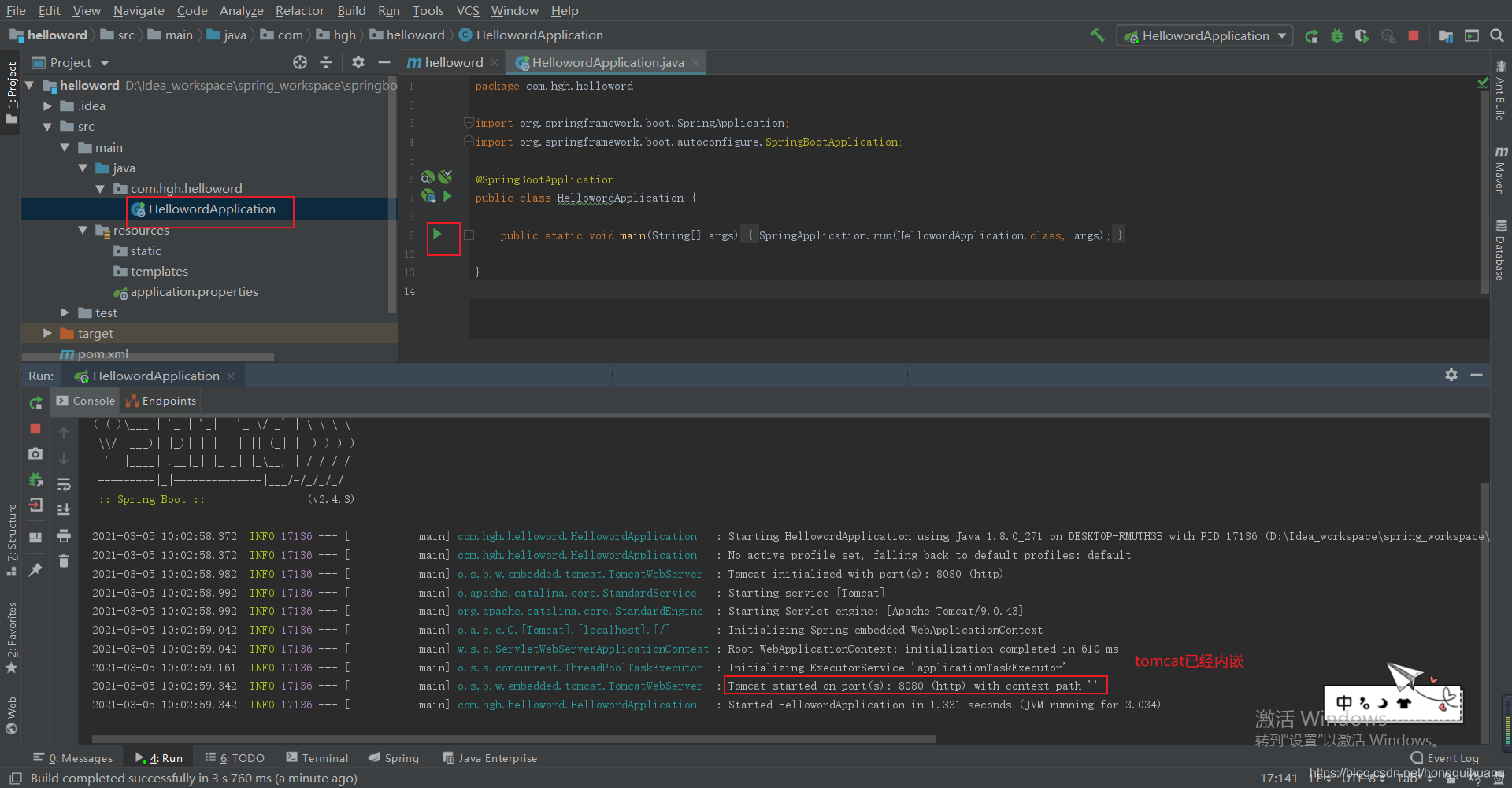The width and height of the screenshot is (1512, 788).
Task: Start debugging with the green bug icon
Action: pos(1337,36)
